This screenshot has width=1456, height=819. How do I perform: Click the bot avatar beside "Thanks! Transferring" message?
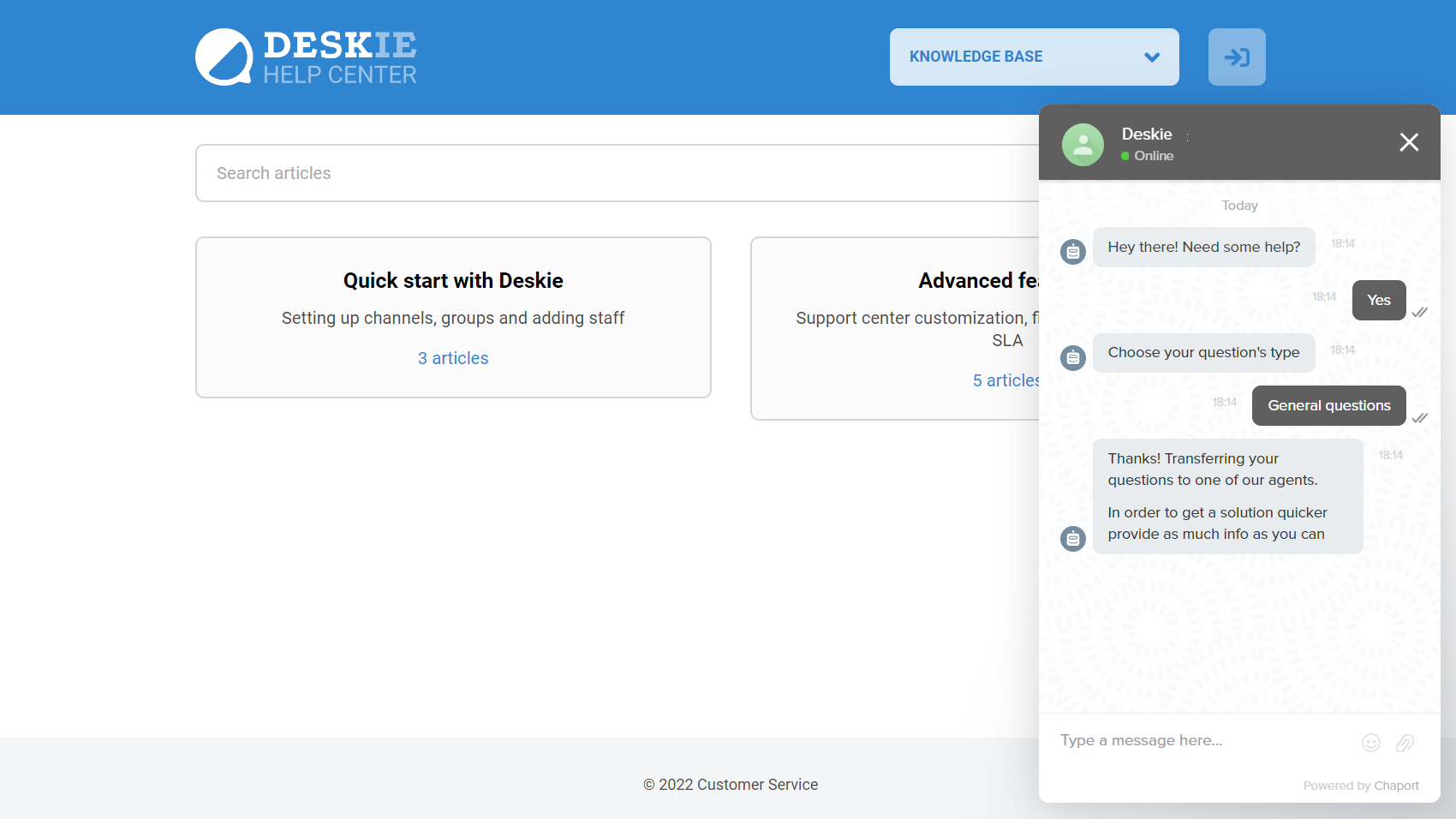tap(1073, 539)
